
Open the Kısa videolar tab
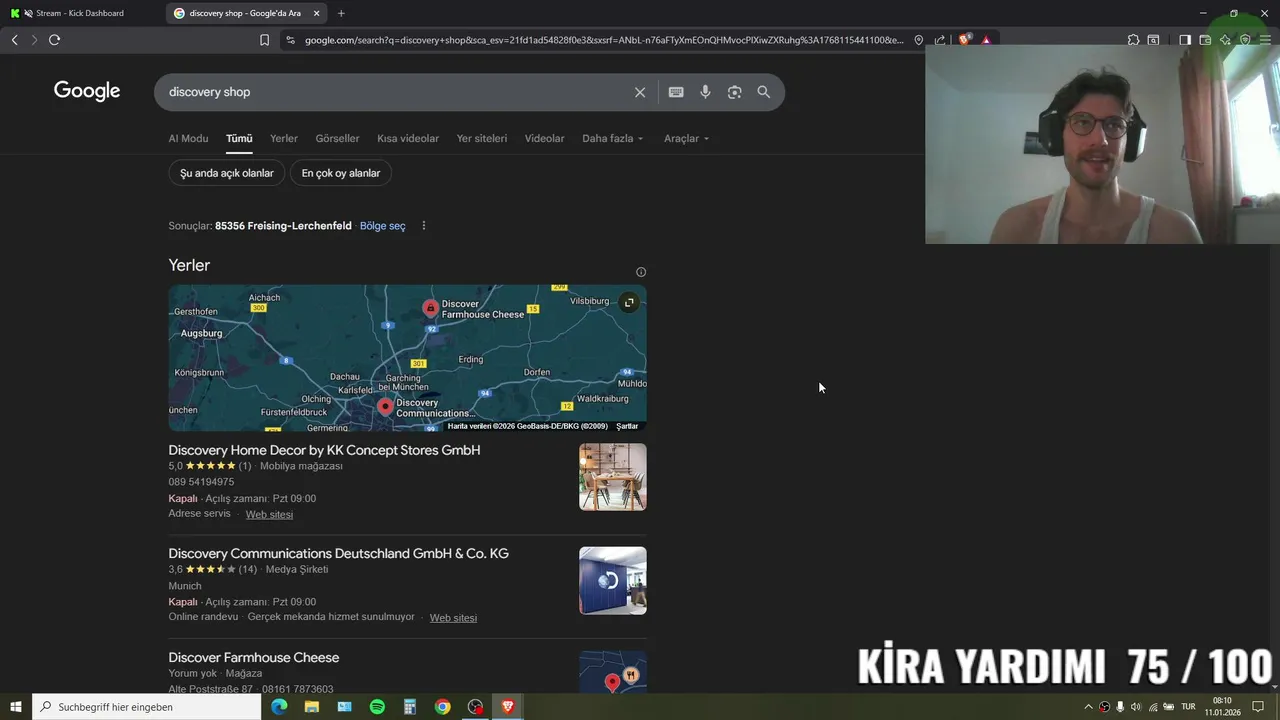click(x=408, y=139)
